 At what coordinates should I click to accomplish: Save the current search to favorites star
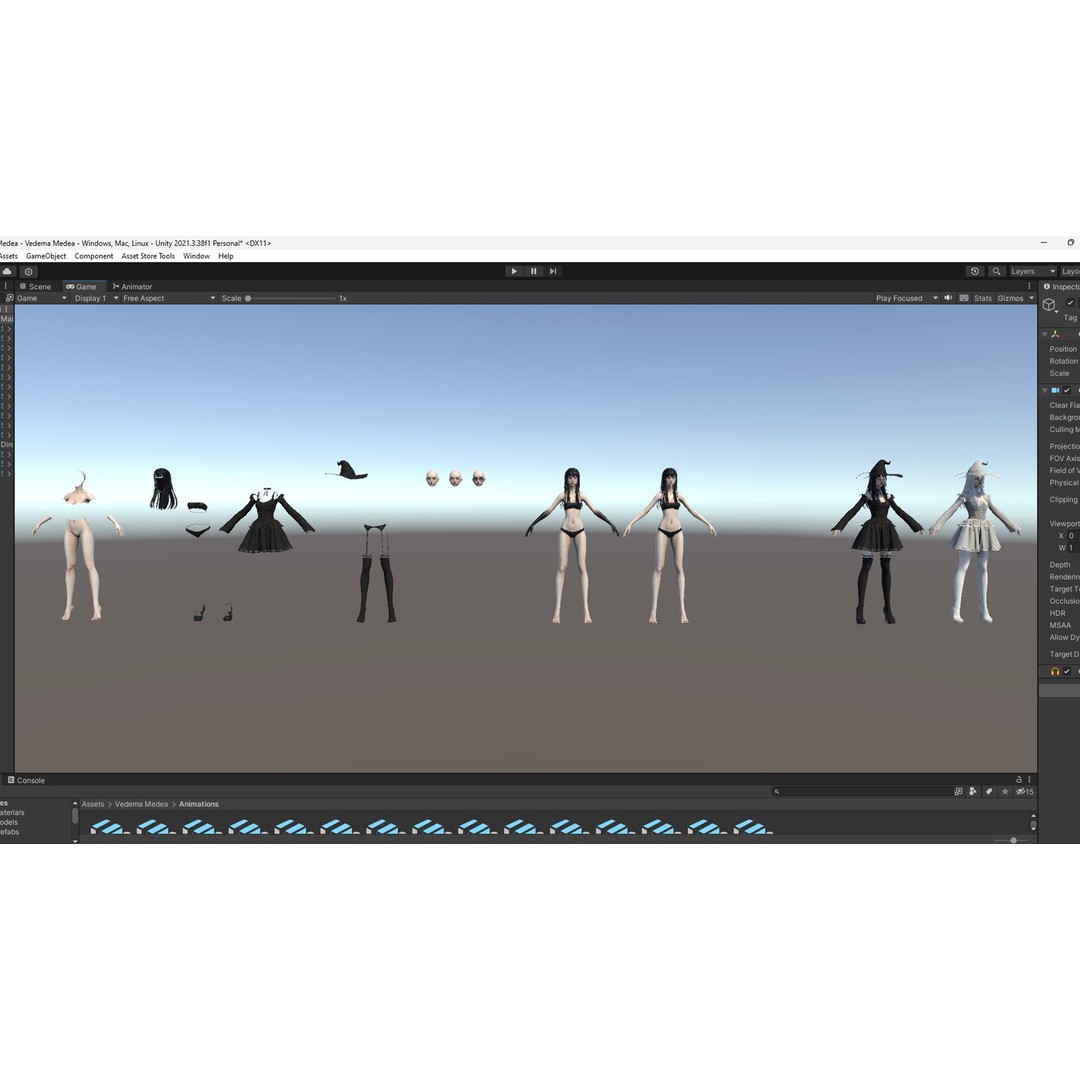pos(1005,791)
